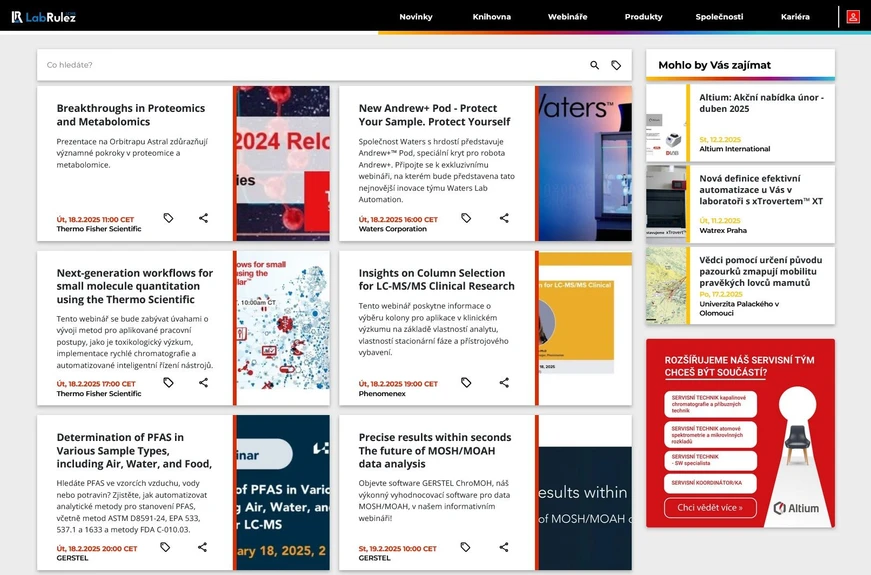The image size is (871, 575).
Task: Open 'Next-generation workflows for small molecule quantitation' title
Action: pos(134,286)
